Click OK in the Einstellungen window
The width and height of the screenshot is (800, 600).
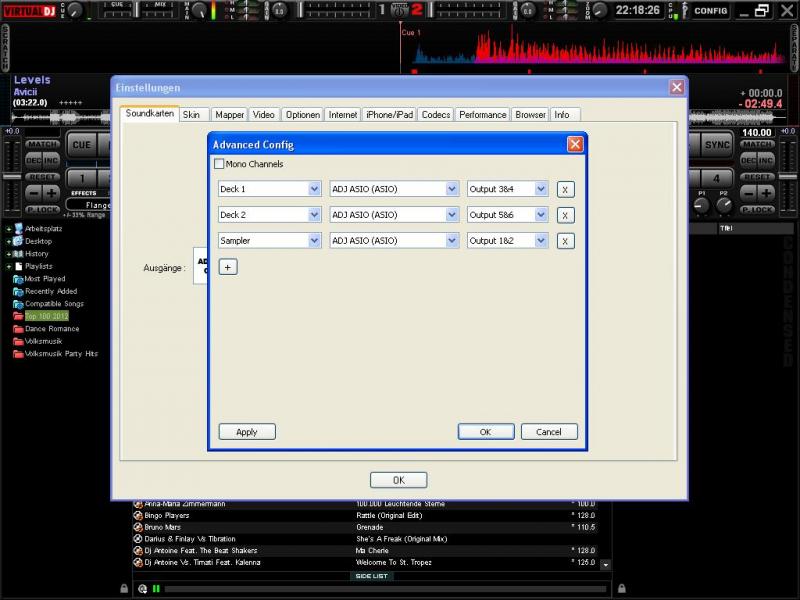399,480
